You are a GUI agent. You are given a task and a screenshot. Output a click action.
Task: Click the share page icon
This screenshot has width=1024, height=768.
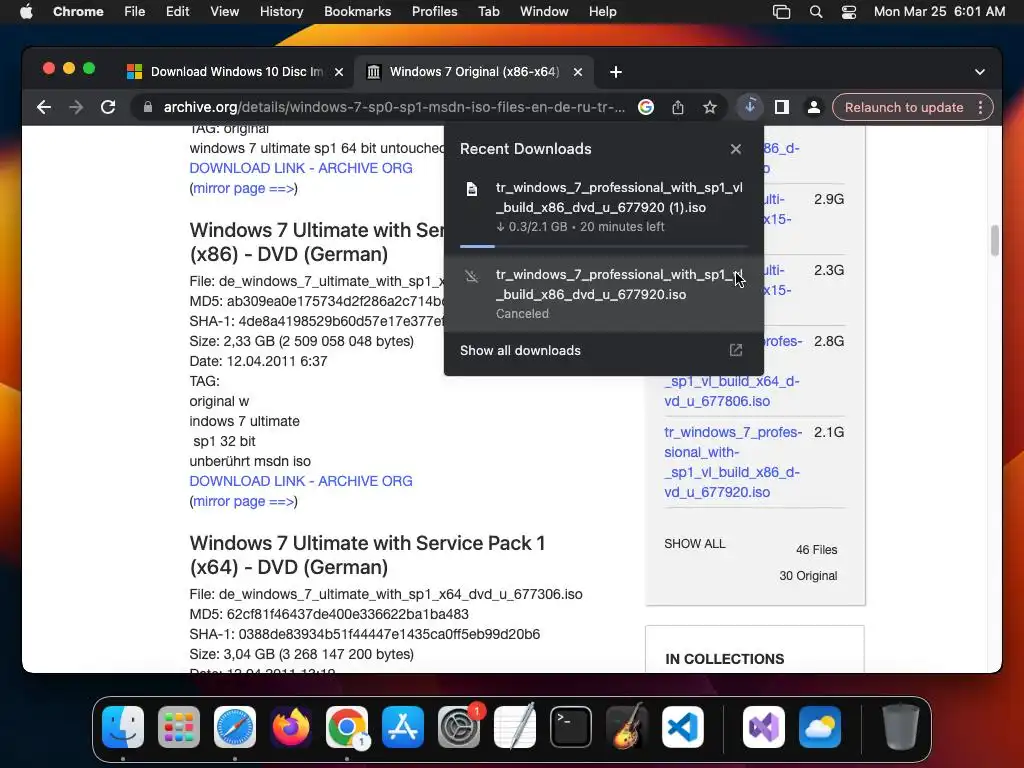[678, 107]
